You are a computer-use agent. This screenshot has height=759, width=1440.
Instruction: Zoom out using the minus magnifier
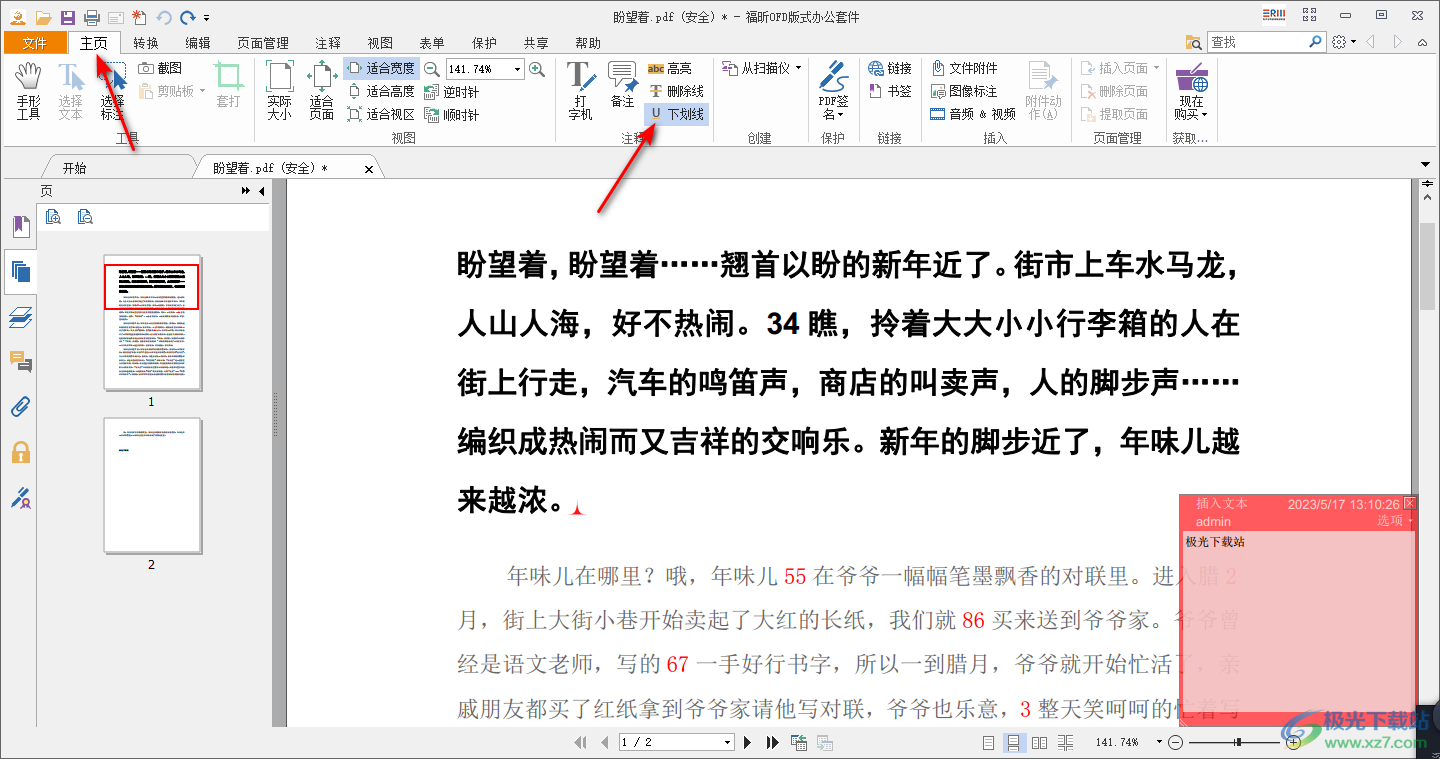click(431, 69)
